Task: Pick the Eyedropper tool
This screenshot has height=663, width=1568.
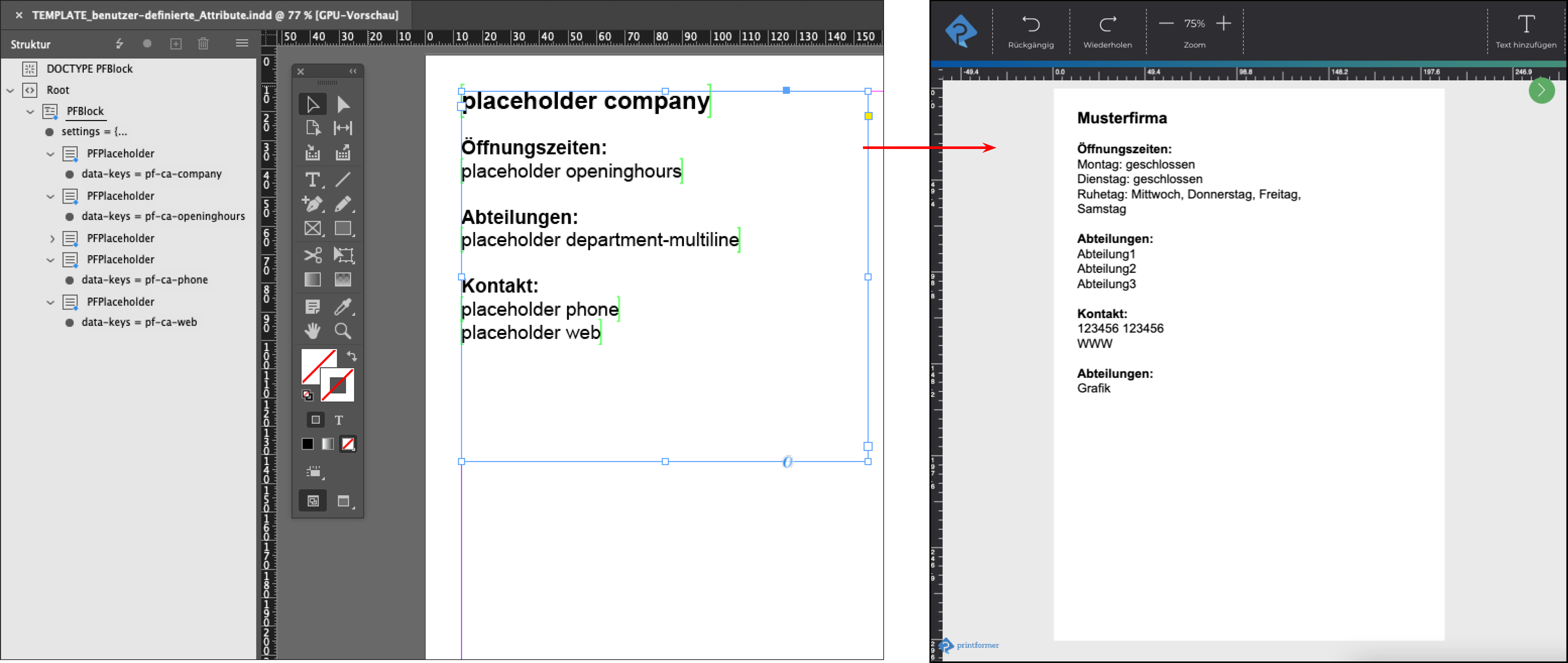Action: tap(343, 307)
